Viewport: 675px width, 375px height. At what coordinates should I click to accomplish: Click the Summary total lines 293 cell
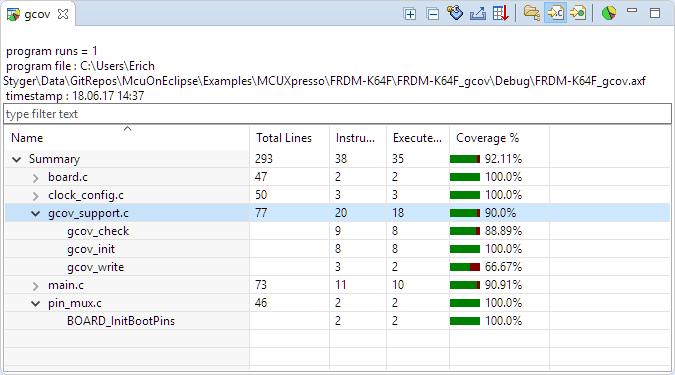point(263,159)
